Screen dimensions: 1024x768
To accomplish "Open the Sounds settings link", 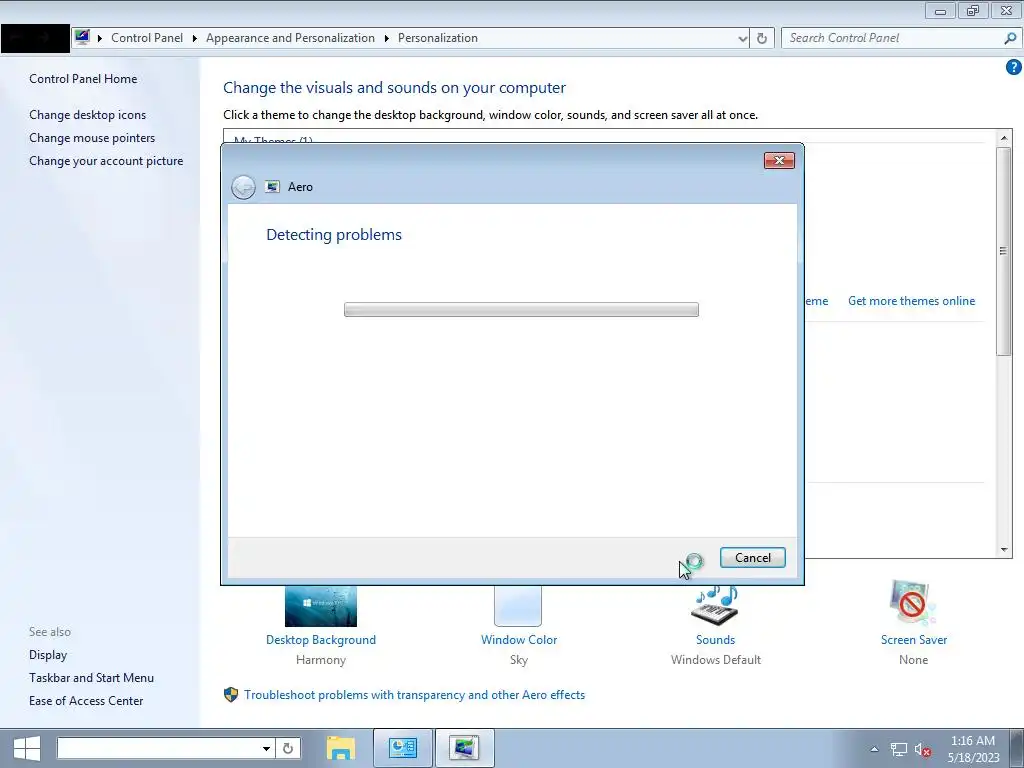I will click(715, 640).
